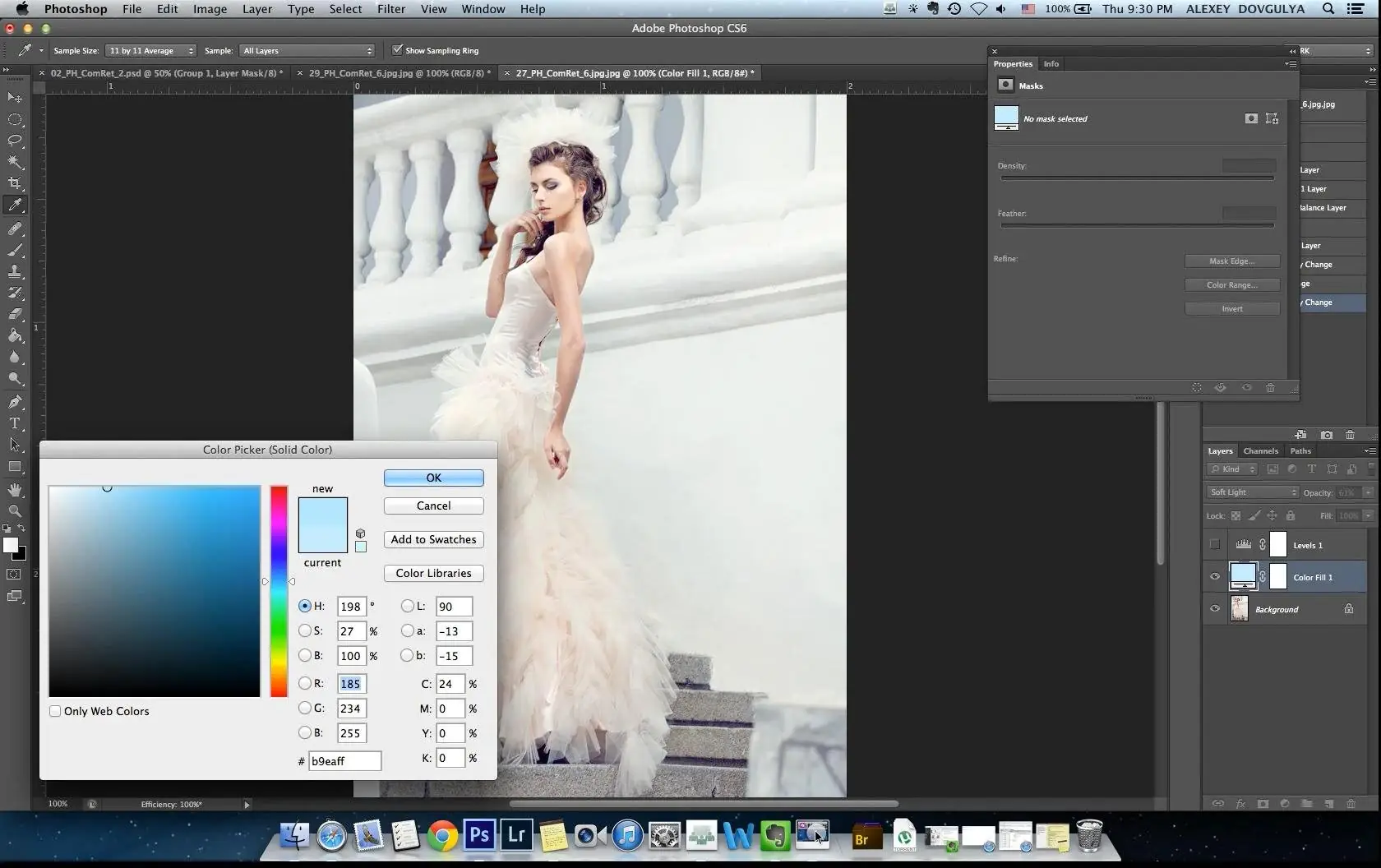Viewport: 1381px width, 868px height.
Task: Select the Horizontal Type tool
Action: [16, 424]
